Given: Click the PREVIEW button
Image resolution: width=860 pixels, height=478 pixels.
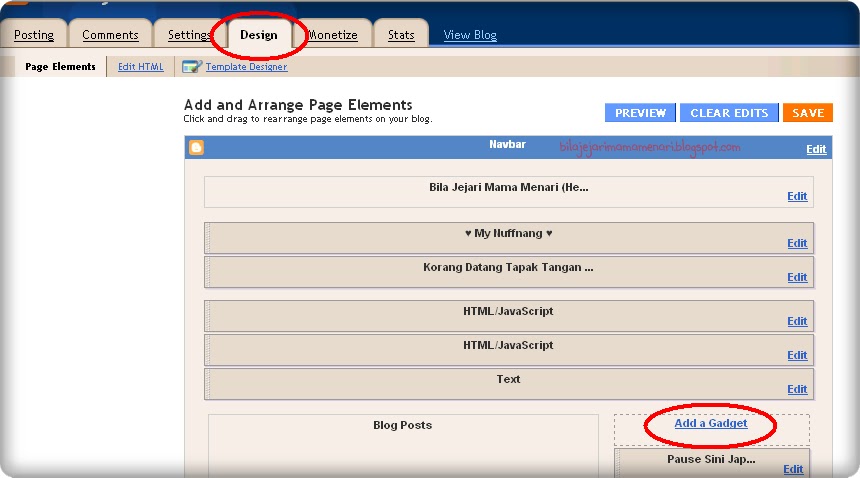Looking at the screenshot, I should [x=641, y=112].
